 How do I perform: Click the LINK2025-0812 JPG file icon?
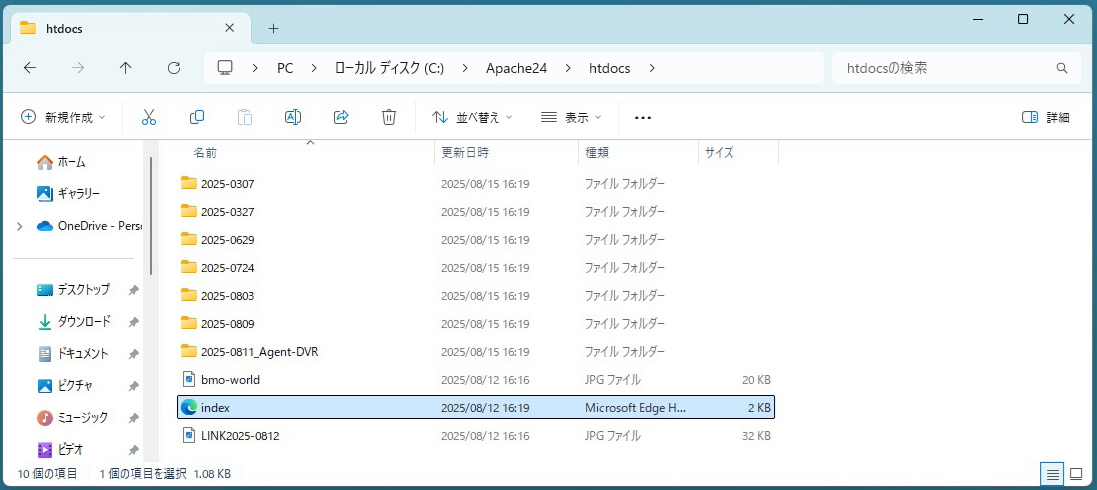click(188, 435)
